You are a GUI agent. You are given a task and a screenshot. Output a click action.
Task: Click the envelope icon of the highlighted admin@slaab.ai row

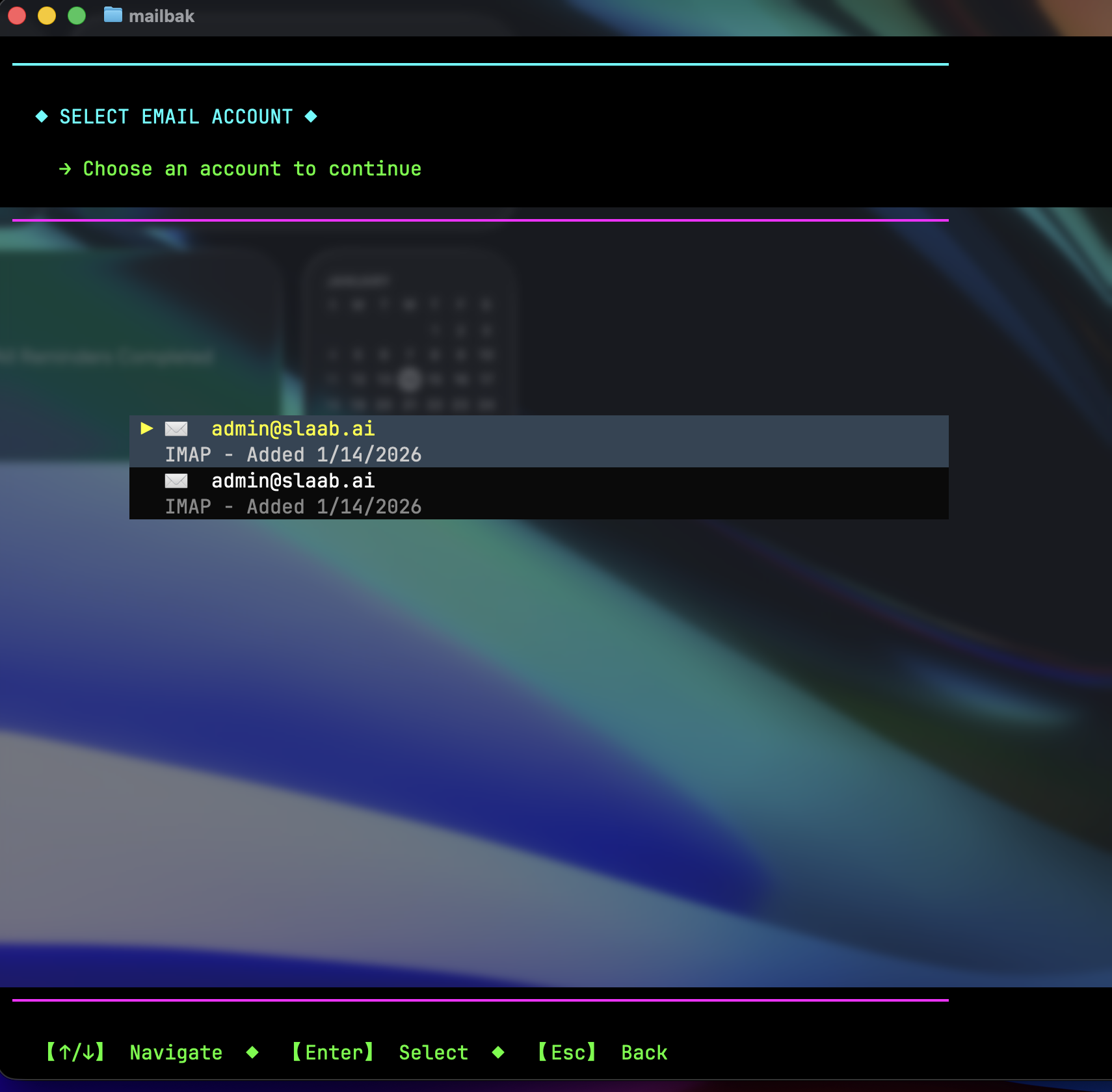pyautogui.click(x=176, y=429)
